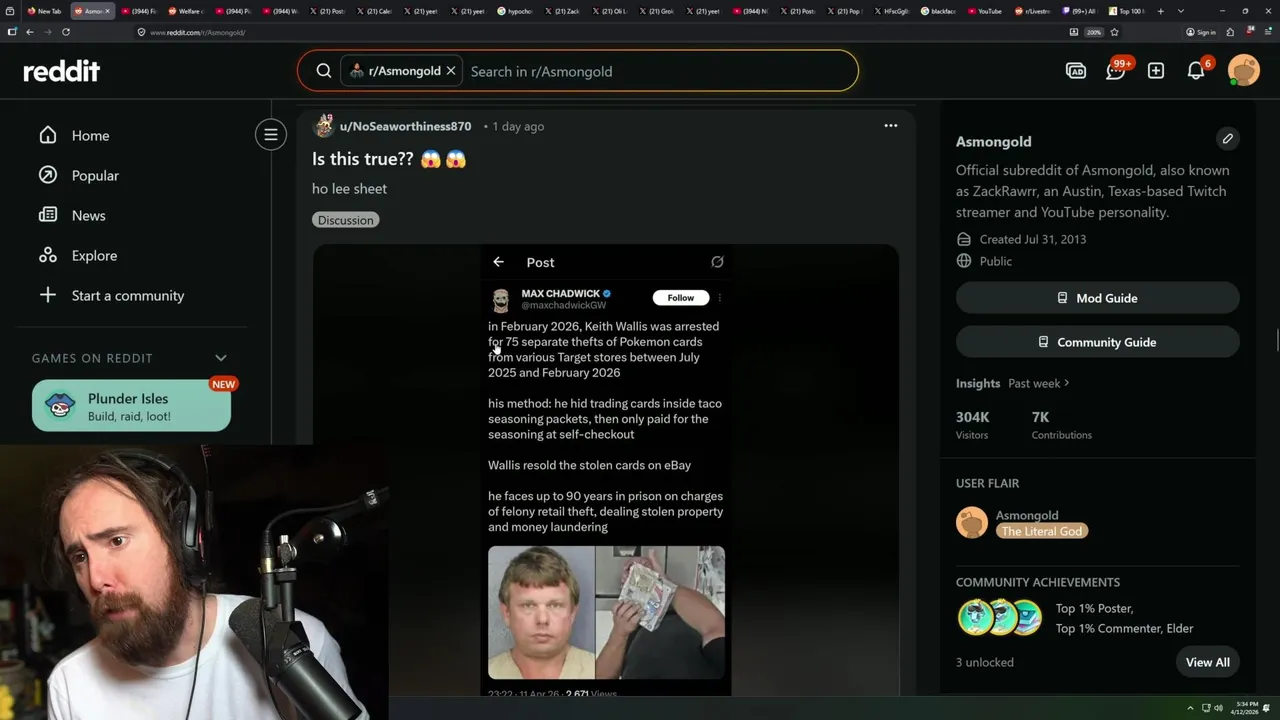Remove the r/Asmongold search filter
Image resolution: width=1280 pixels, height=720 pixels.
[451, 71]
